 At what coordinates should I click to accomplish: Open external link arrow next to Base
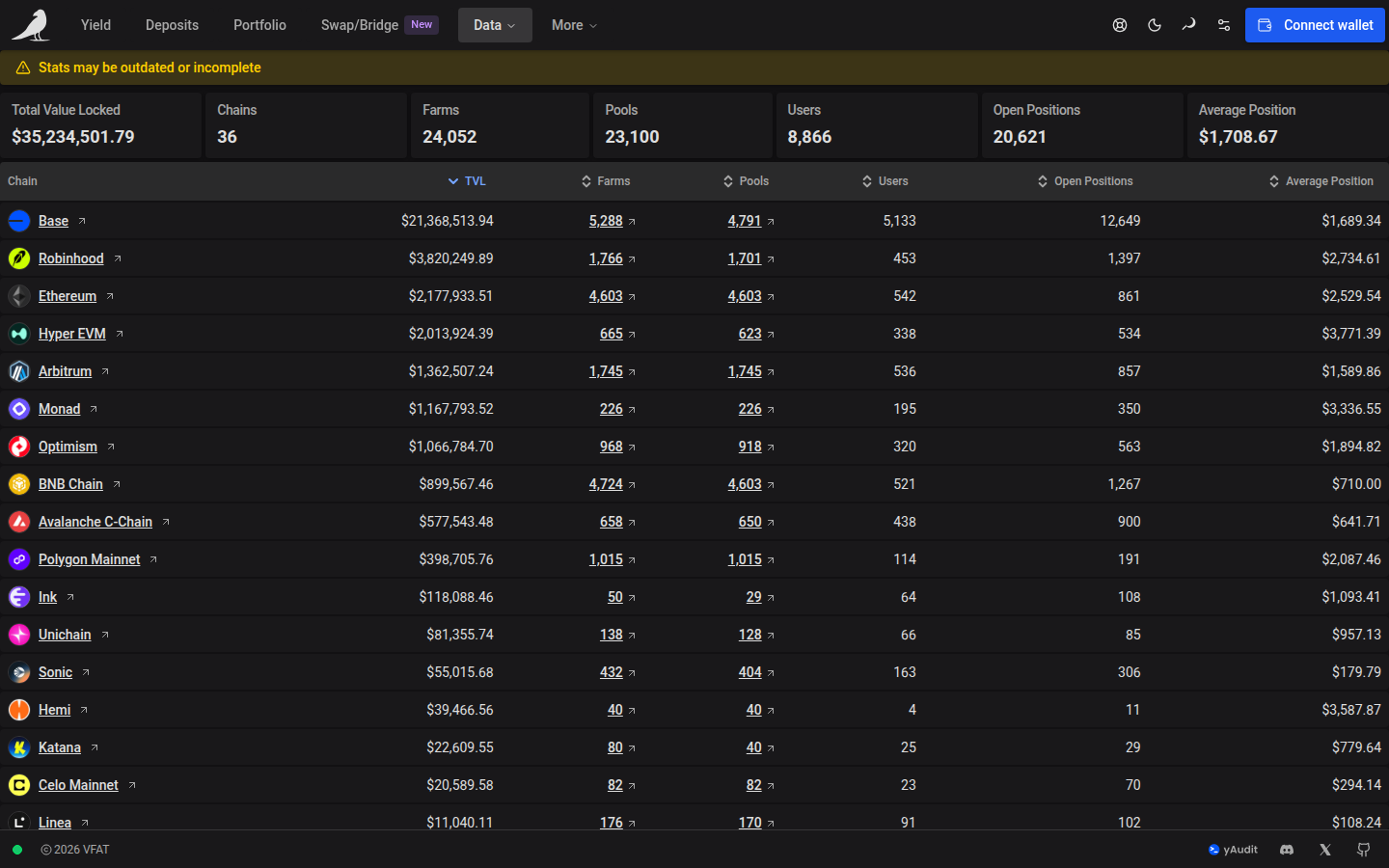click(x=82, y=221)
